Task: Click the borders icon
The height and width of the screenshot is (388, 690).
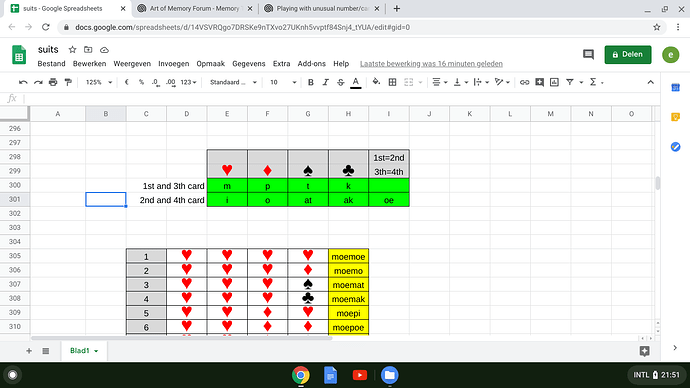Action: [x=392, y=82]
